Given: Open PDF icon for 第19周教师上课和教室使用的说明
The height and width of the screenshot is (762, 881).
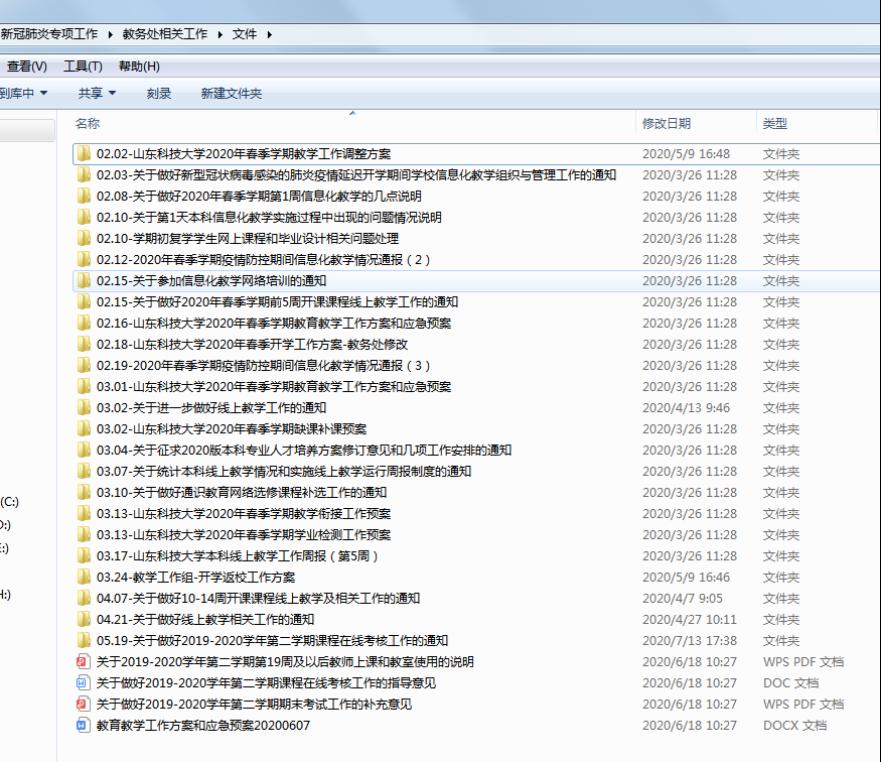Looking at the screenshot, I should pyautogui.click(x=84, y=662).
